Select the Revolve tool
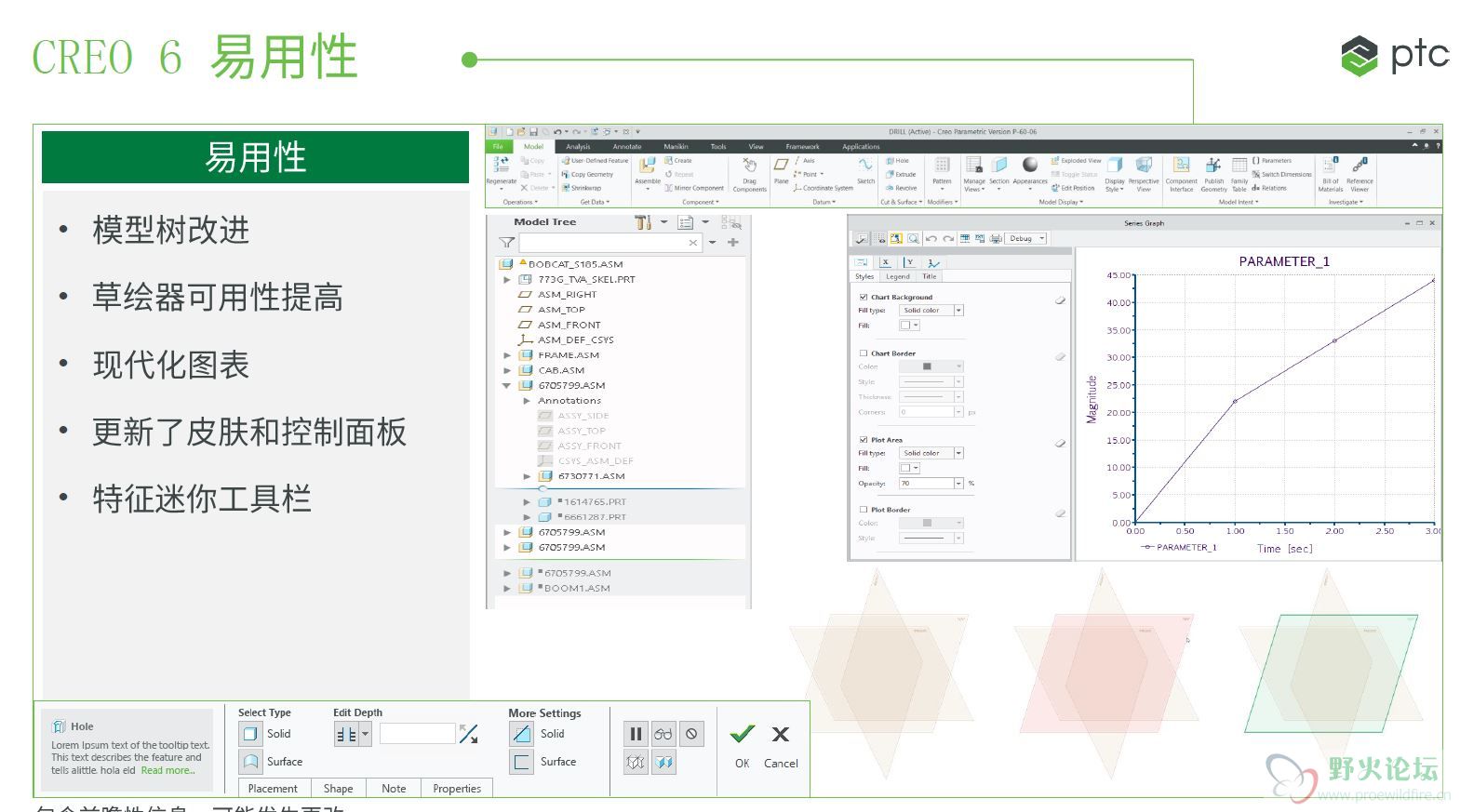Viewport: 1460px width, 812px height. click(x=901, y=188)
